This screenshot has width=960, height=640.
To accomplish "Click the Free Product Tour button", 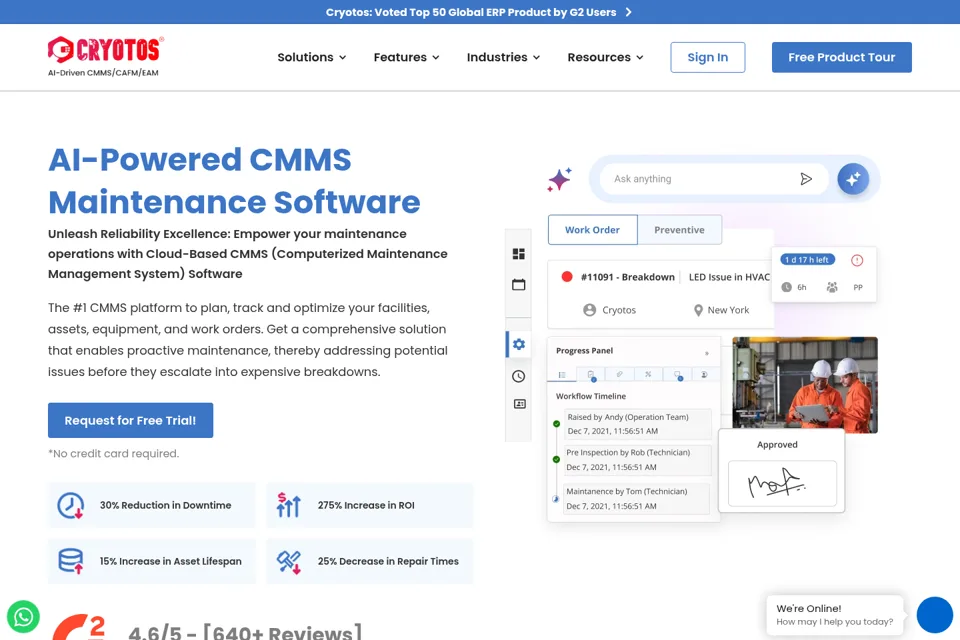I will (842, 57).
